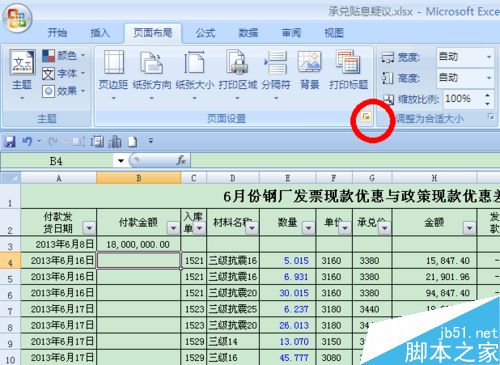Select cell containing 21,901.96
This screenshot has width=500, height=365.
coord(434,277)
